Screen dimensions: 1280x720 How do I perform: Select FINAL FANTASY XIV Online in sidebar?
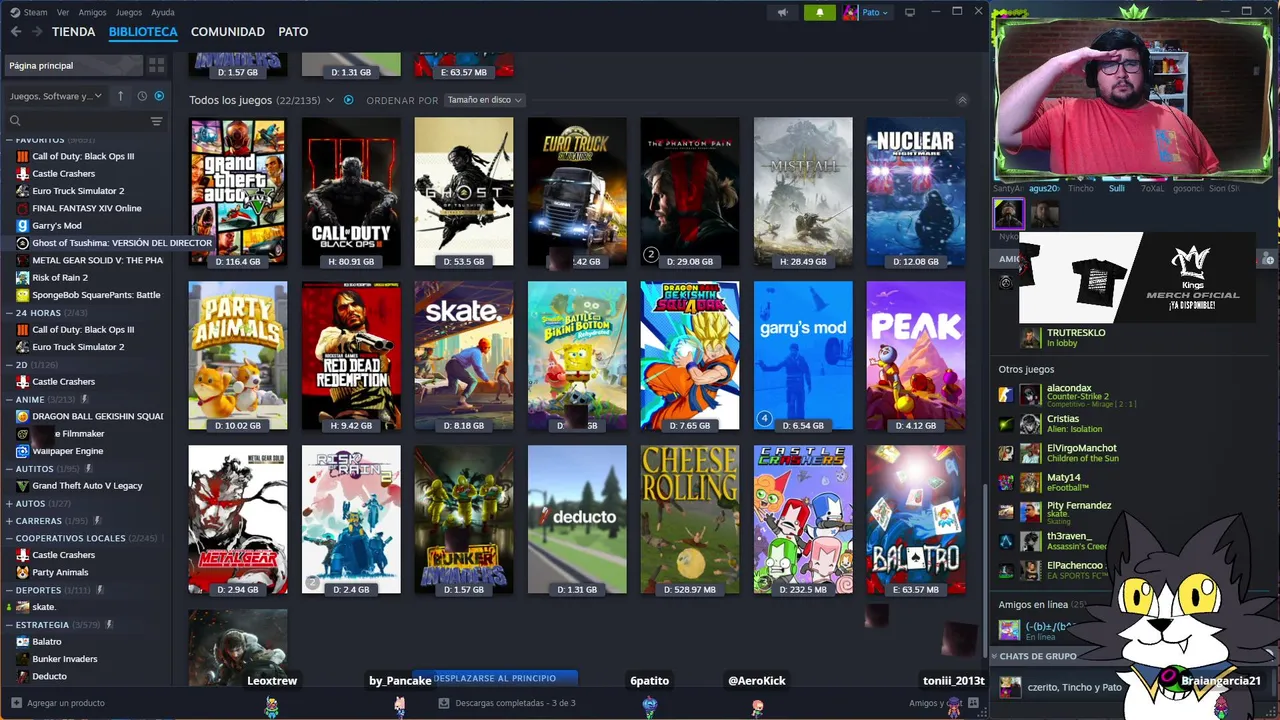coord(87,208)
